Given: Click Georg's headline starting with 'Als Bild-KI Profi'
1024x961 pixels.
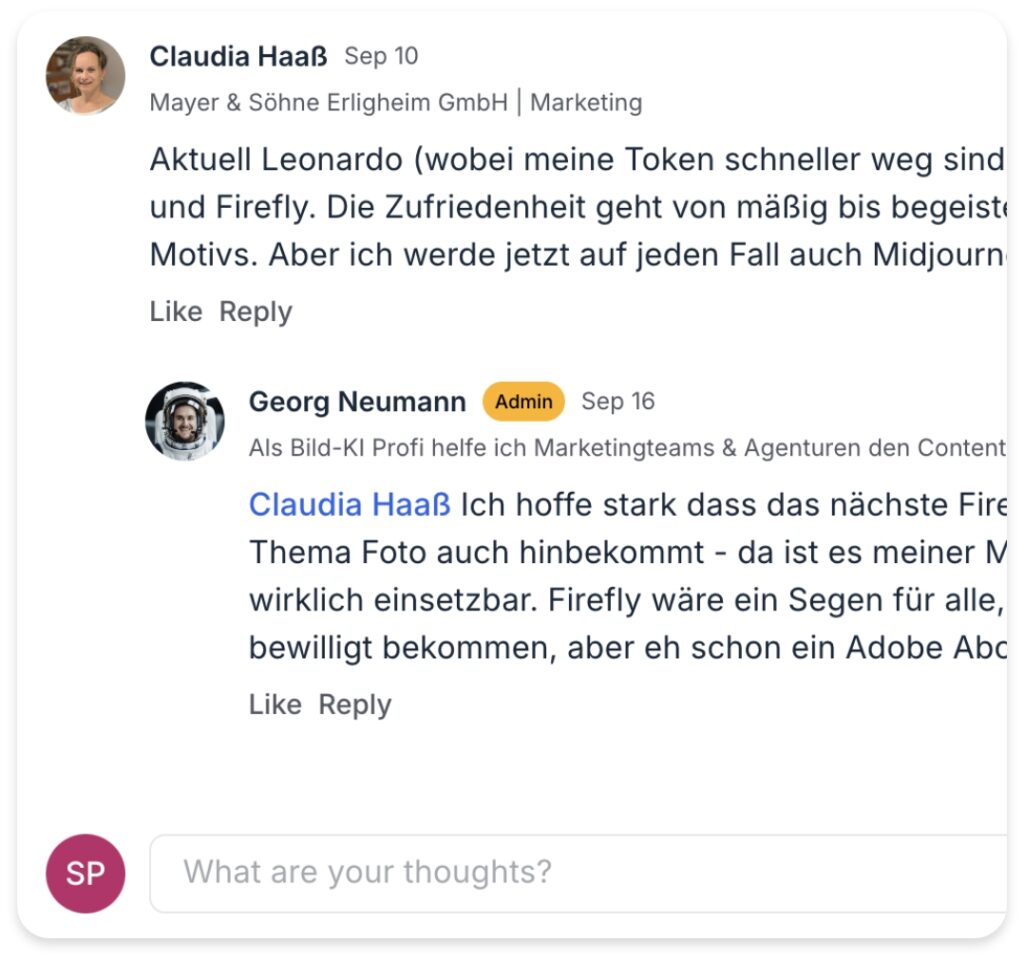Looking at the screenshot, I should click(627, 448).
